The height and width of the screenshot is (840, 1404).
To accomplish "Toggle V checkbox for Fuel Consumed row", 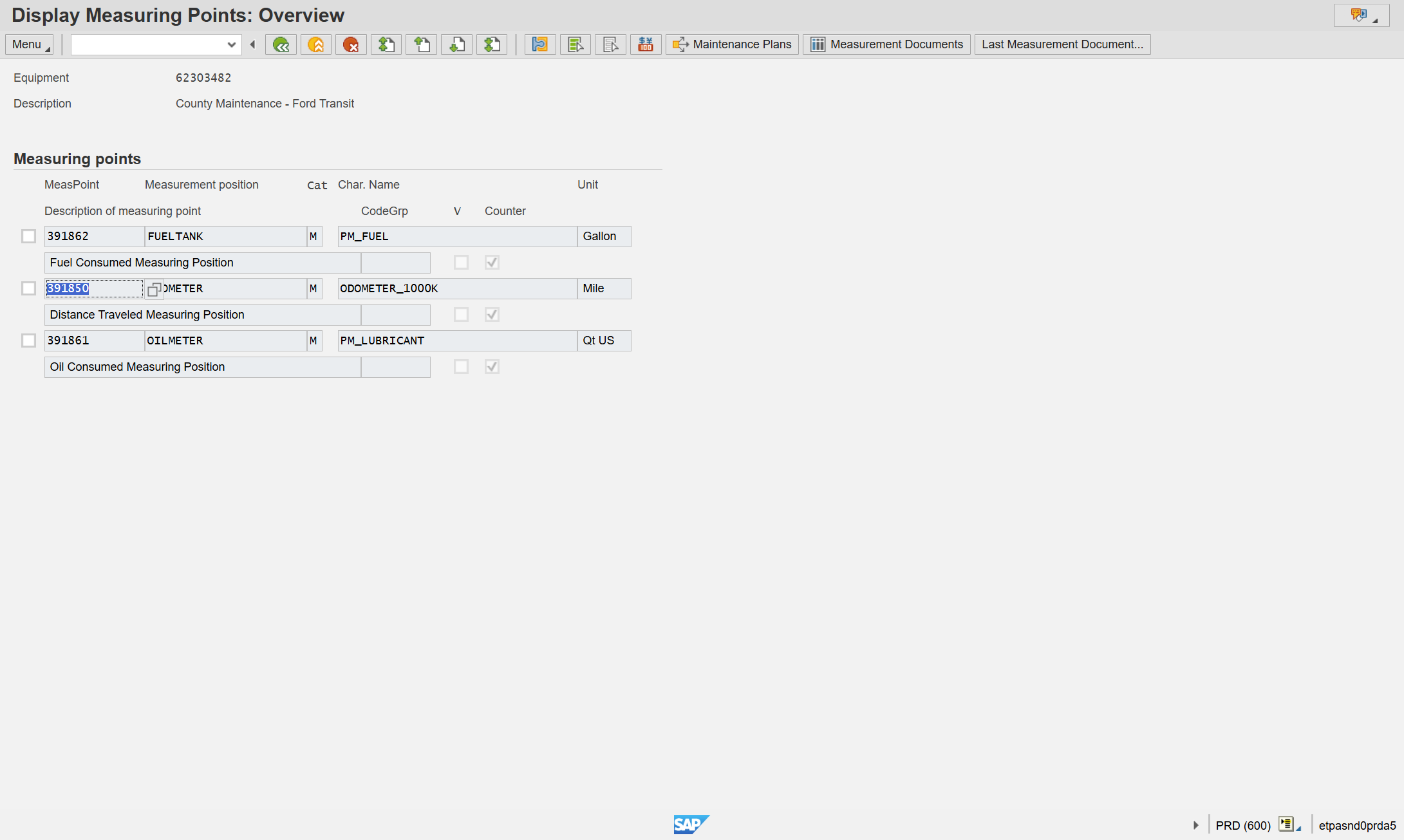I will tap(461, 263).
